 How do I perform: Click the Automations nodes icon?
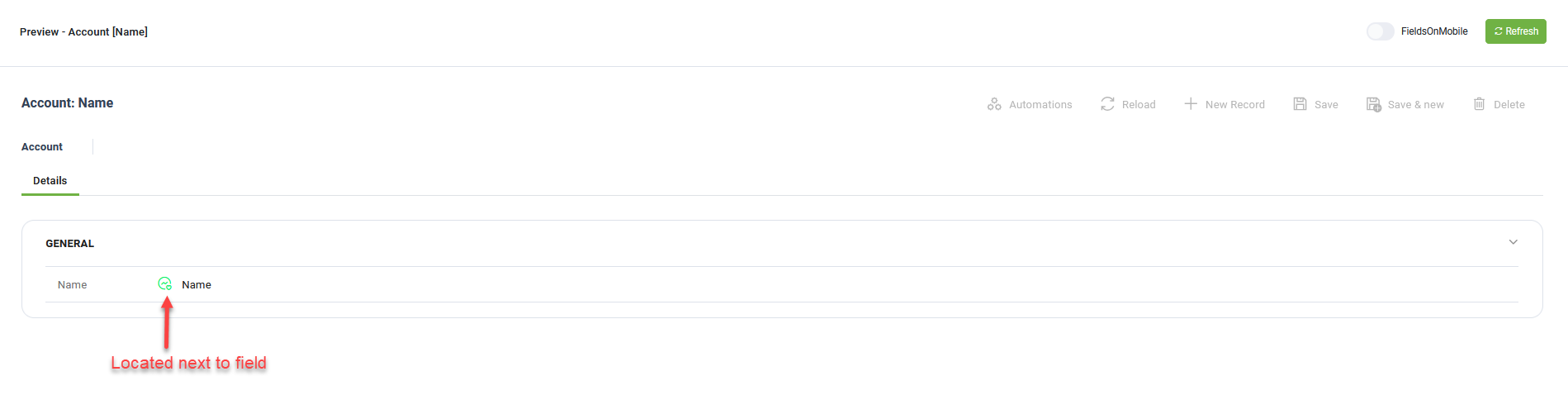[994, 104]
